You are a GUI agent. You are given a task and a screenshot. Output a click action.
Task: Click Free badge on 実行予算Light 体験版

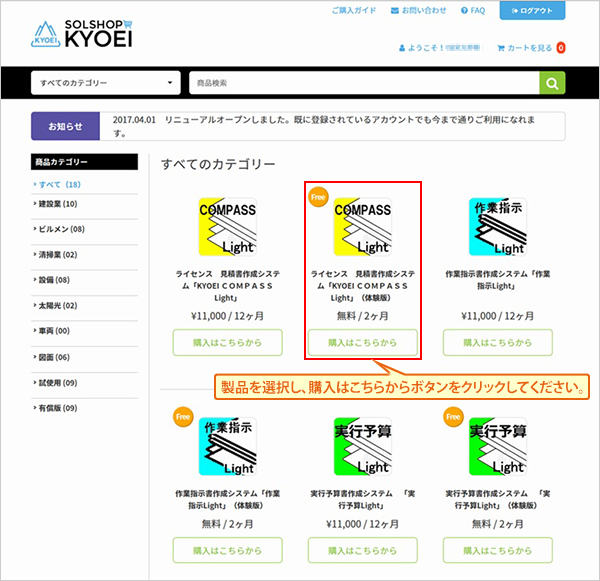point(453,417)
